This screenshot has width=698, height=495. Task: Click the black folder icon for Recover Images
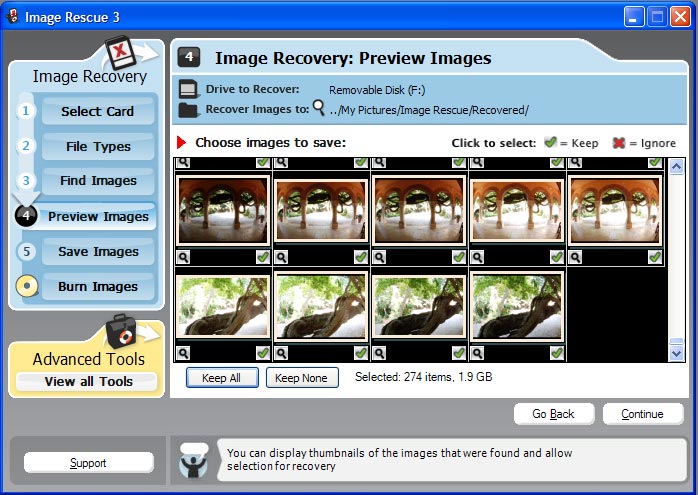click(188, 109)
